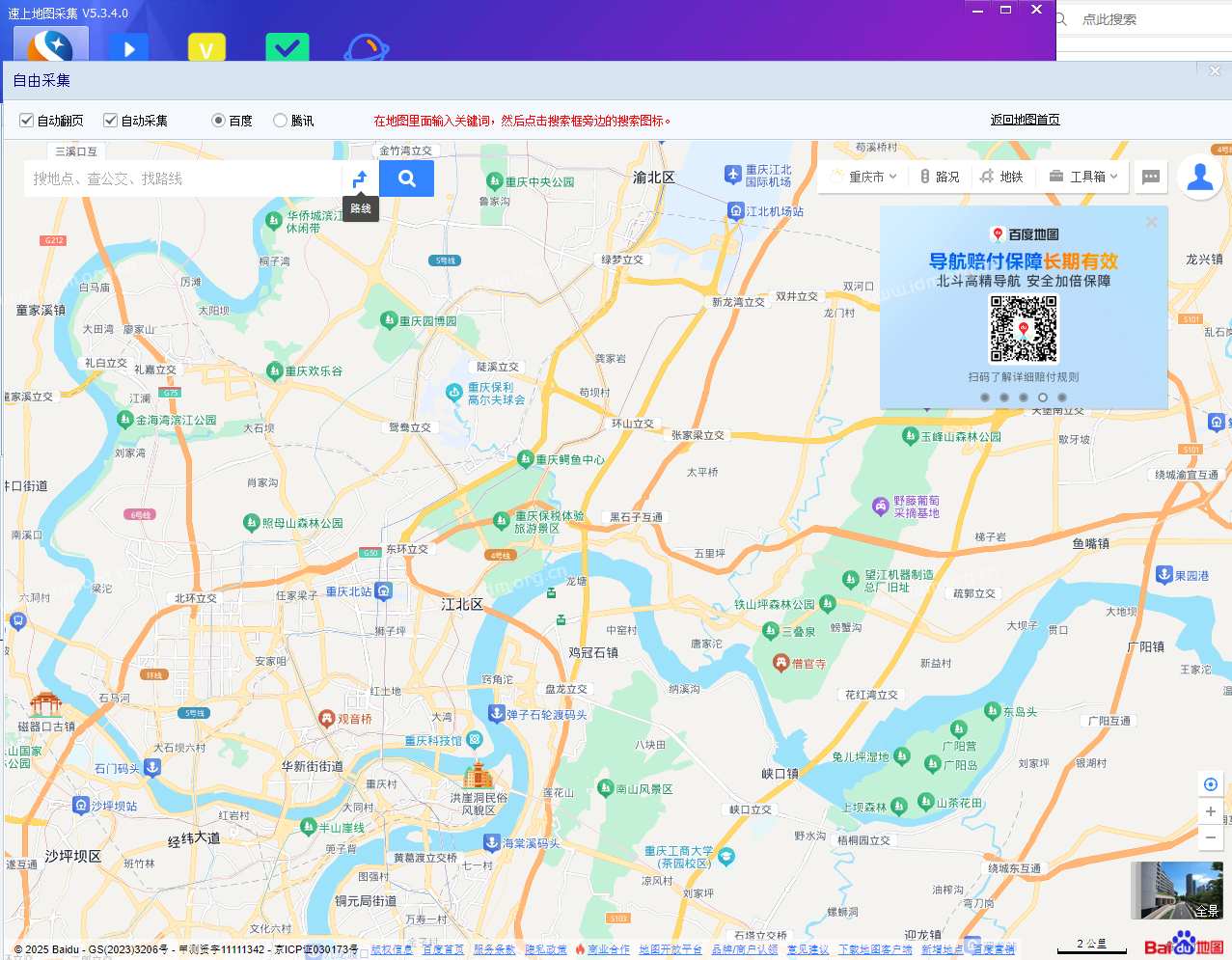
Task: Click the 江北区 district label
Action: pos(462,605)
